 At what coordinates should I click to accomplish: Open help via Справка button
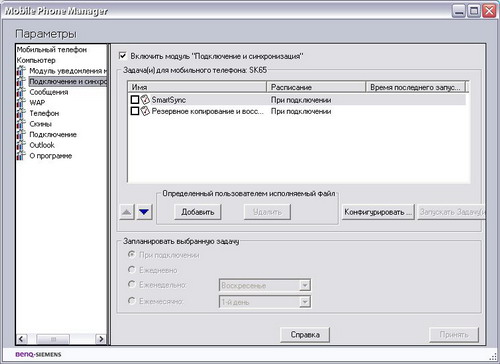tap(305, 335)
